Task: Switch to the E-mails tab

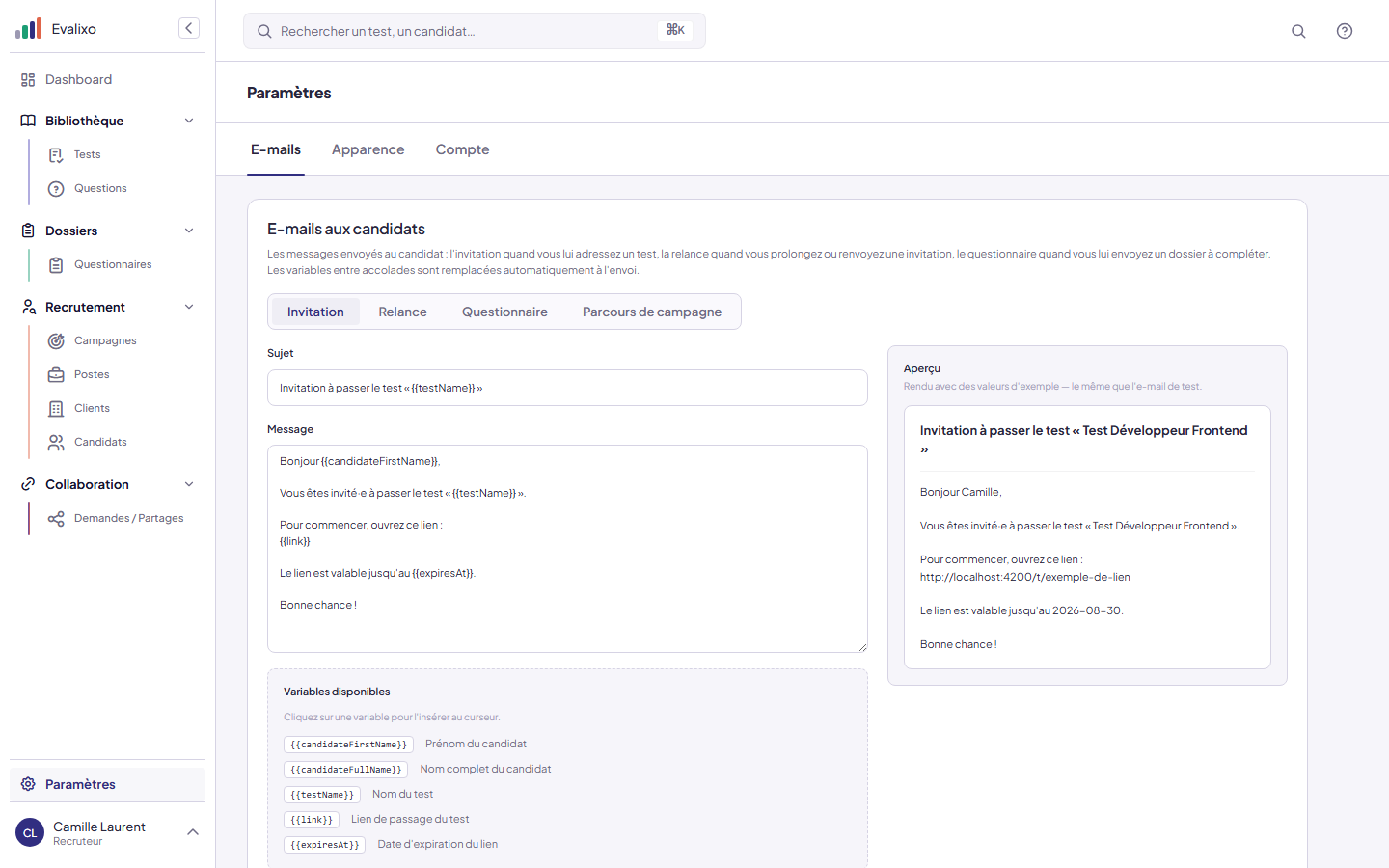Action: click(276, 149)
